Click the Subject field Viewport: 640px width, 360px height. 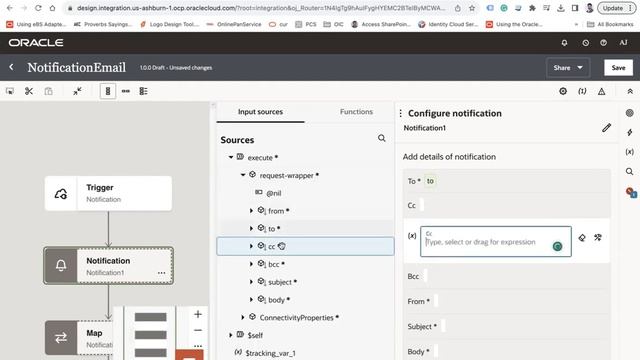click(x=506, y=327)
